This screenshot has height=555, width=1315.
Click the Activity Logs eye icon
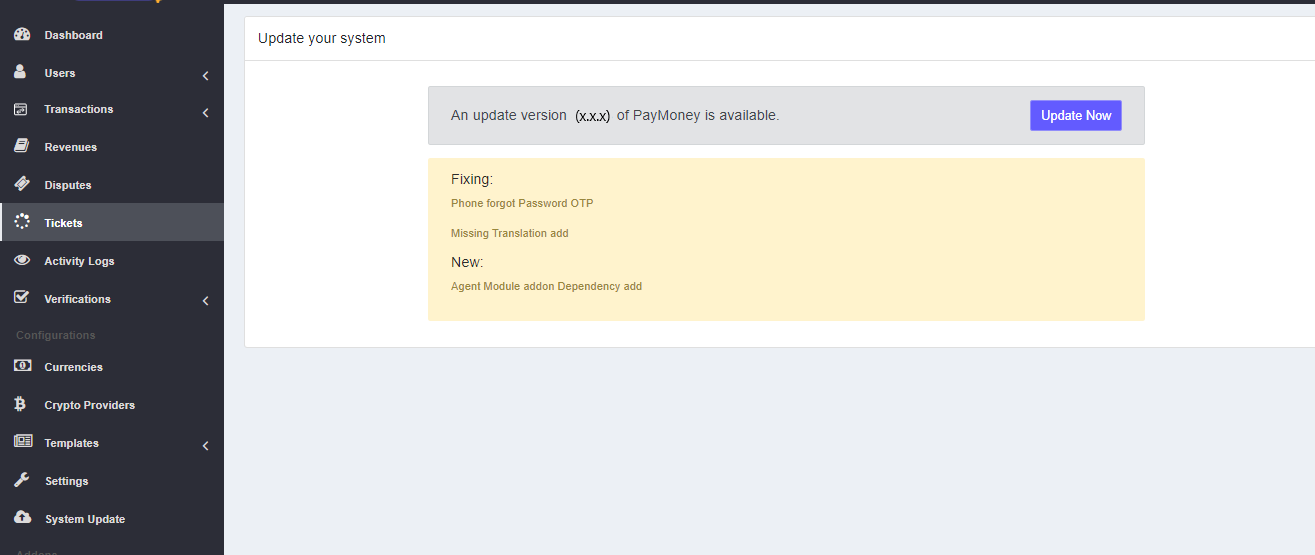22,261
